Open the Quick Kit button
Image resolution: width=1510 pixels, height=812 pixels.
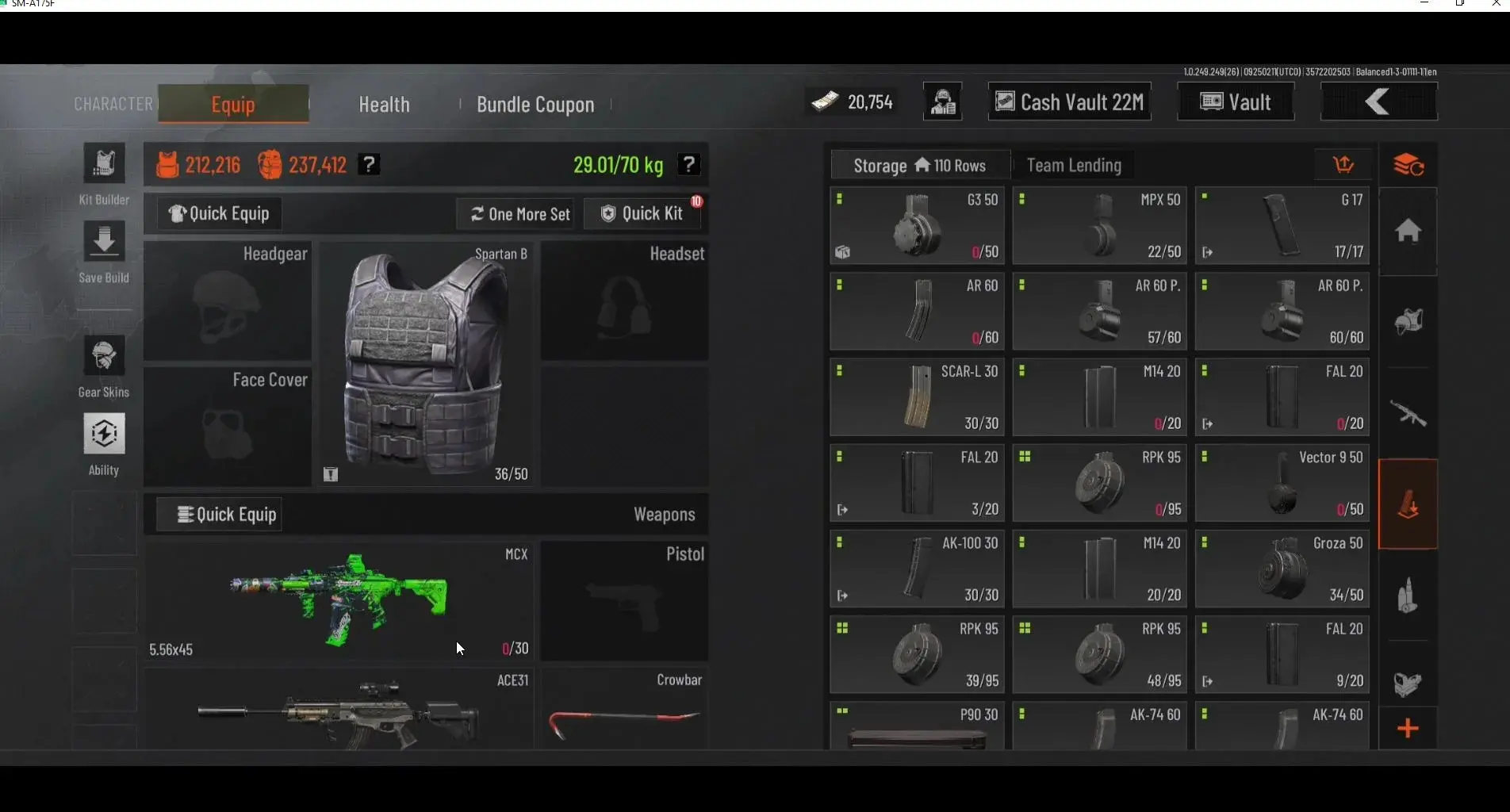643,213
